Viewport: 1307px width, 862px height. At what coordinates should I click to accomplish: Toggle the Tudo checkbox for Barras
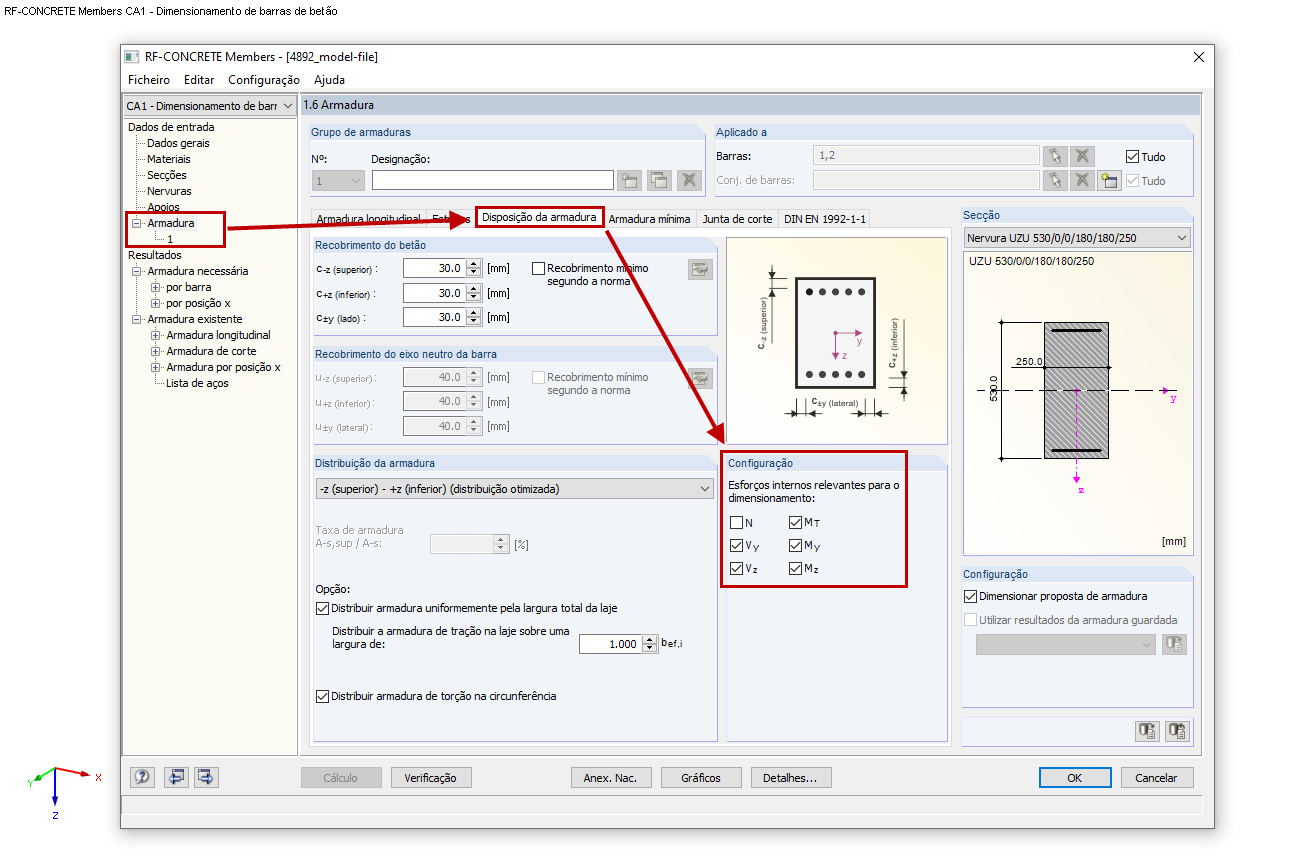click(x=1132, y=157)
